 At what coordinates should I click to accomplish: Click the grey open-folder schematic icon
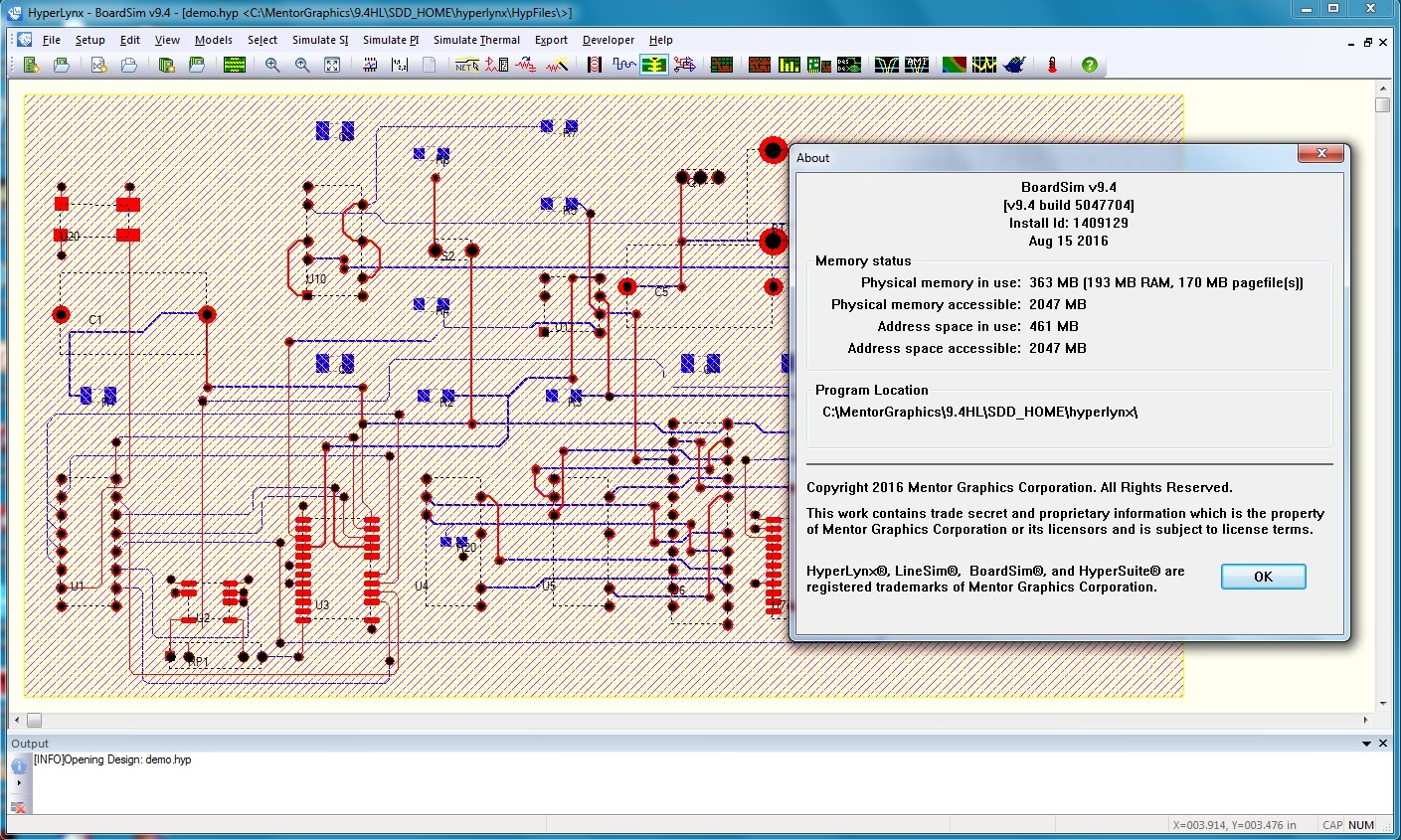coord(128,65)
